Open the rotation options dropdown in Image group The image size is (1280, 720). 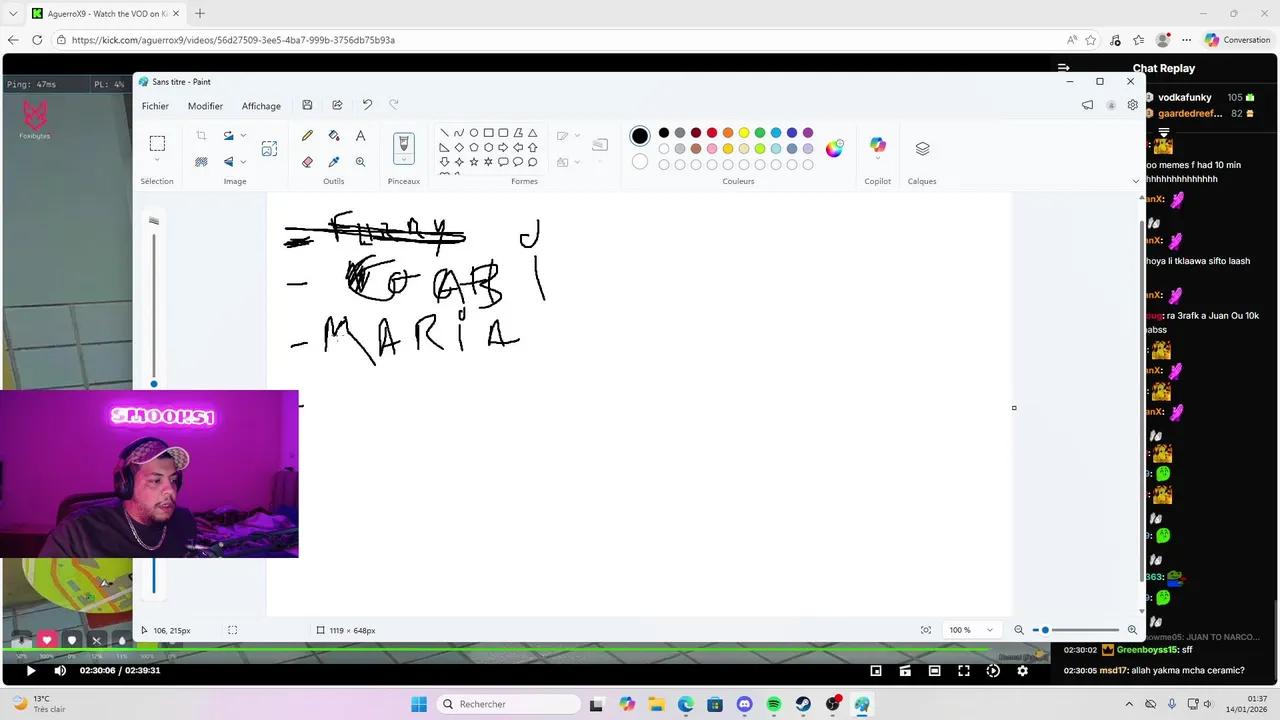(243, 135)
